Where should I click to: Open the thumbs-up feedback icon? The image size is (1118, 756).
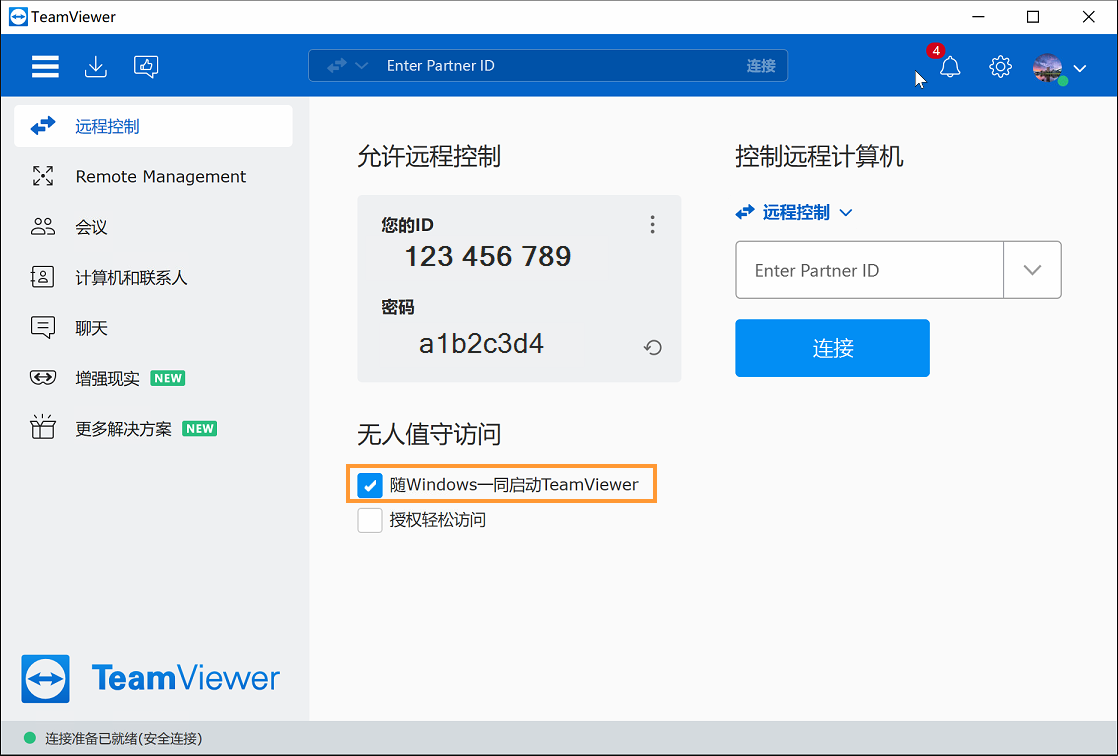146,66
